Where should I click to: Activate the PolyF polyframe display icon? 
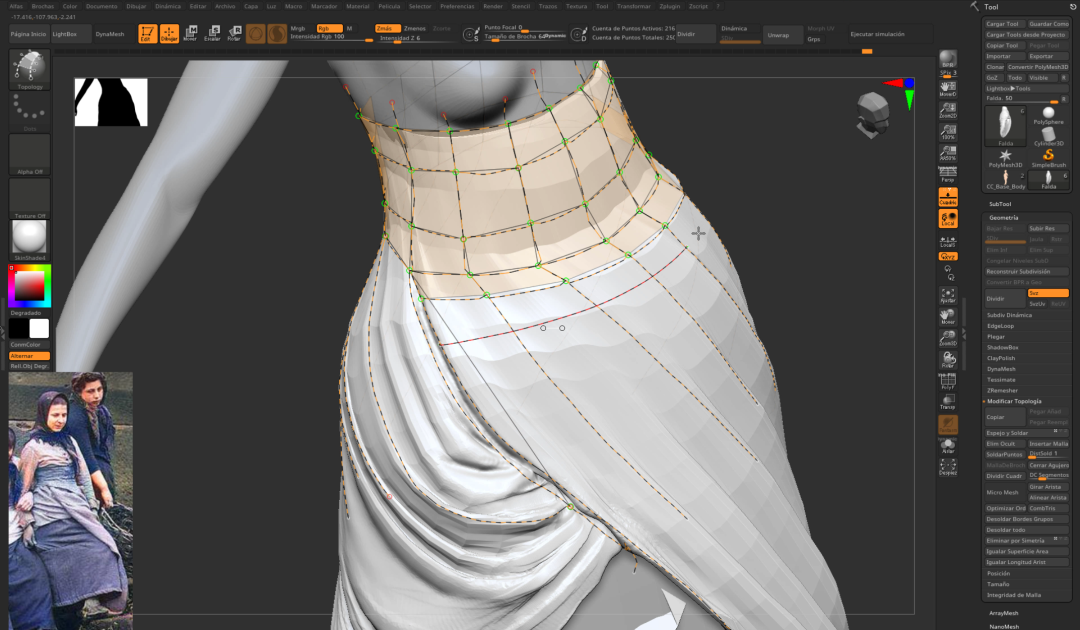946,382
